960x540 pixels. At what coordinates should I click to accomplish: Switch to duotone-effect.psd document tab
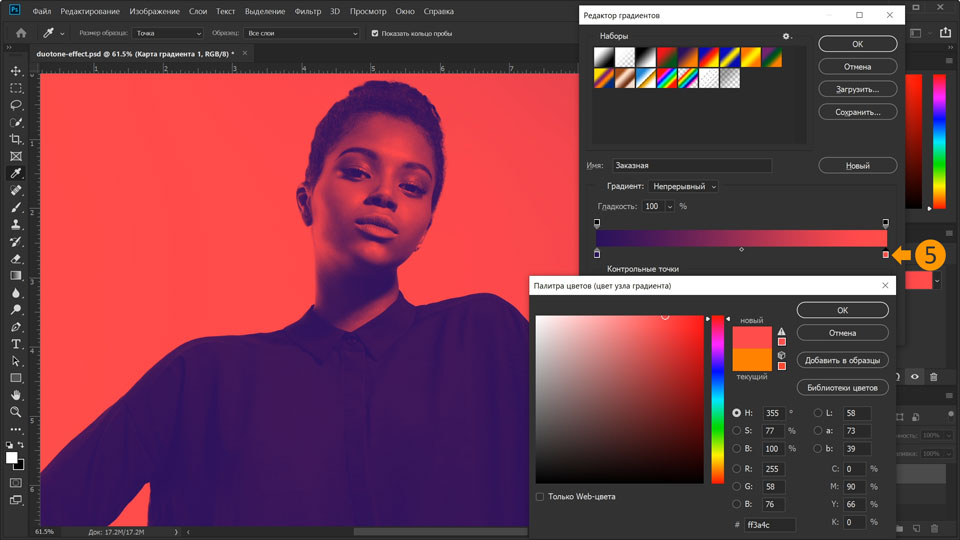(x=135, y=54)
